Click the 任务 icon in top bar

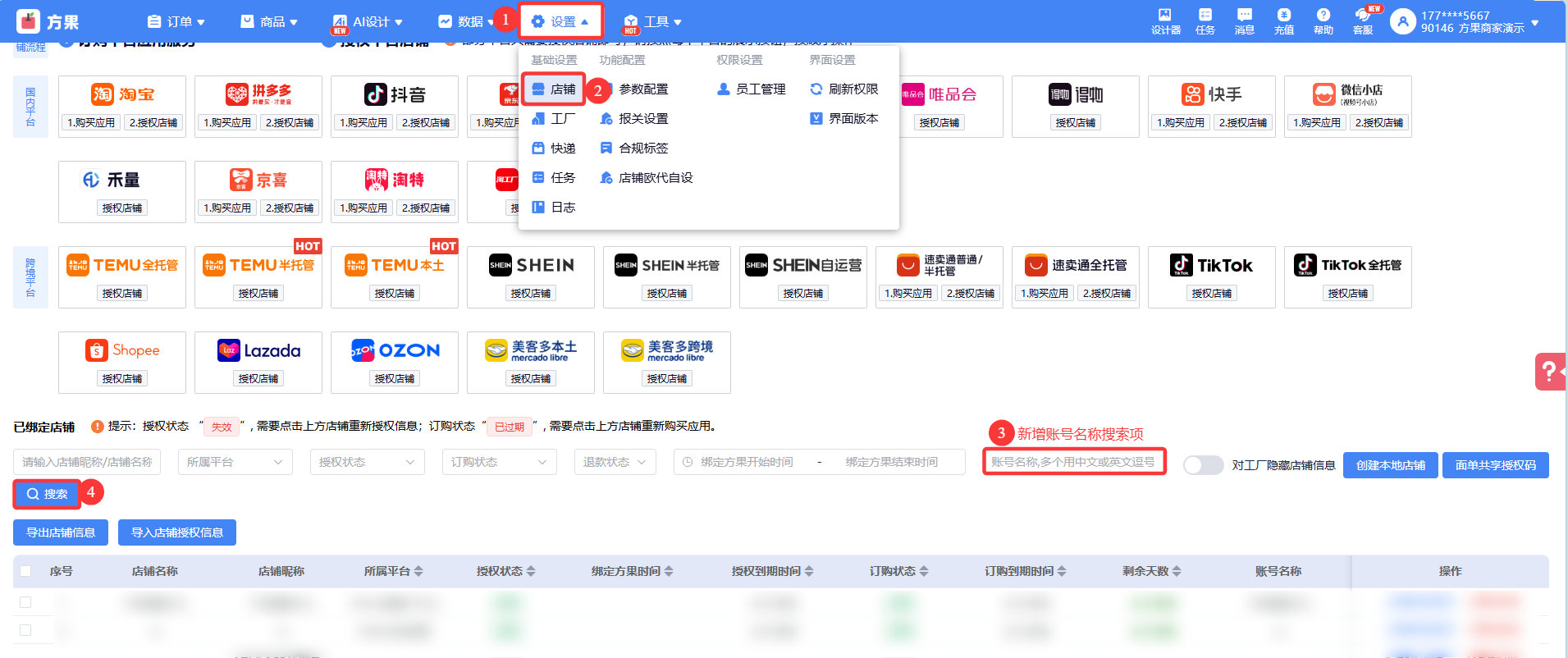coord(1205,21)
